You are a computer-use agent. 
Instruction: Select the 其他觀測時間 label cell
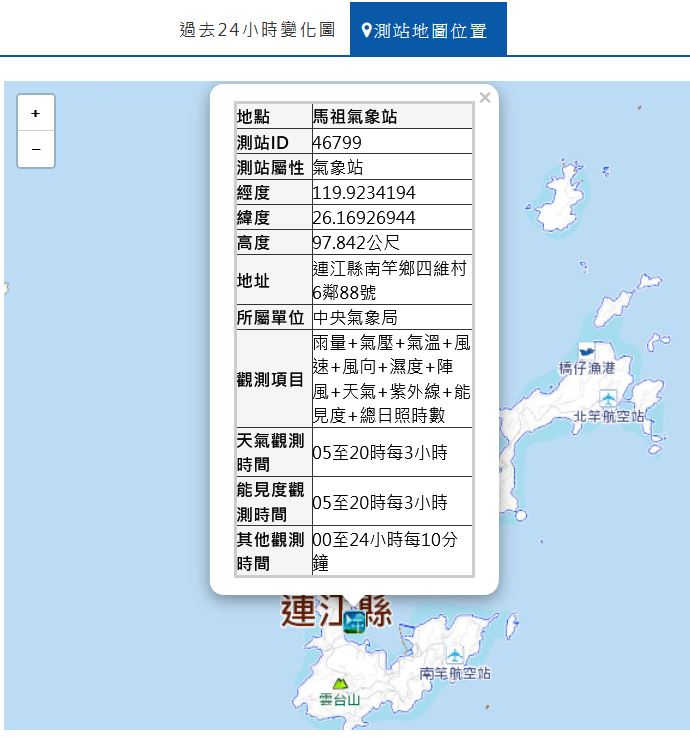tap(274, 551)
